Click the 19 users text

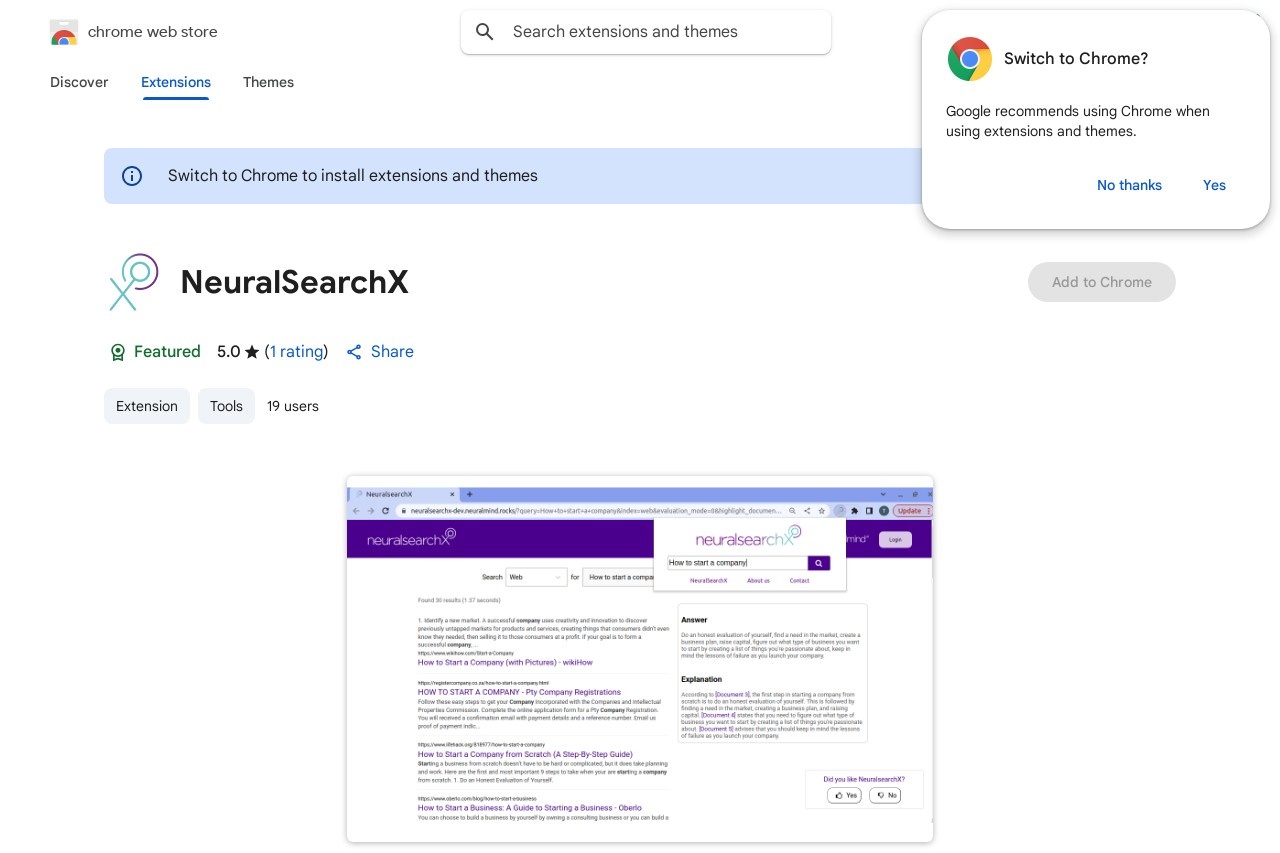293,406
